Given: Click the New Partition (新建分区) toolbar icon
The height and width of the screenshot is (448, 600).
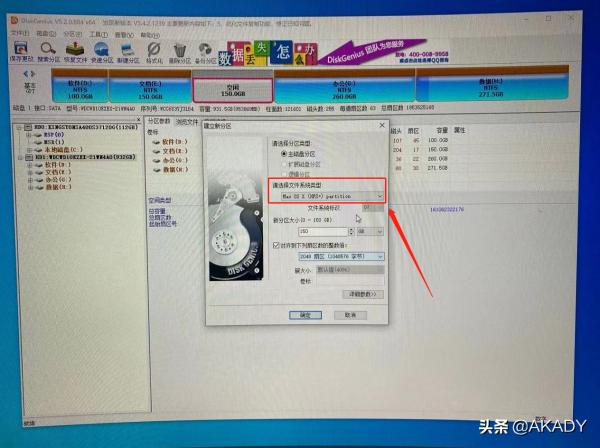Looking at the screenshot, I should coord(127,52).
